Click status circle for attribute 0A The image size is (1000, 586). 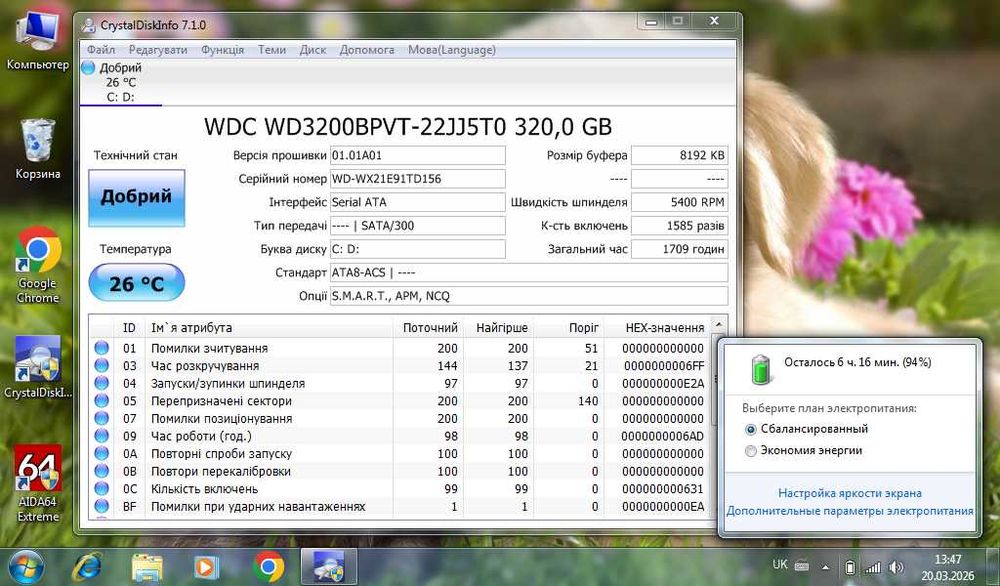(x=101, y=453)
